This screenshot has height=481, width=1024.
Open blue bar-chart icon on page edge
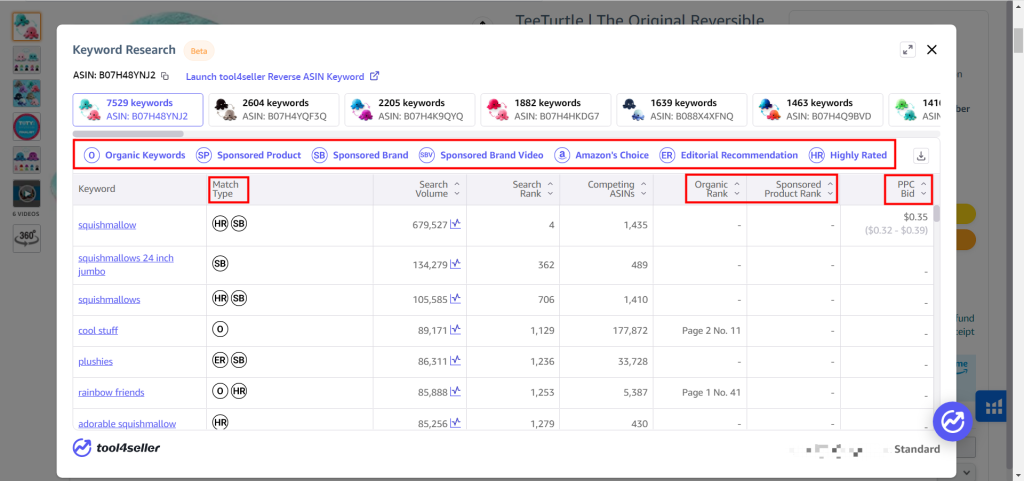click(993, 407)
